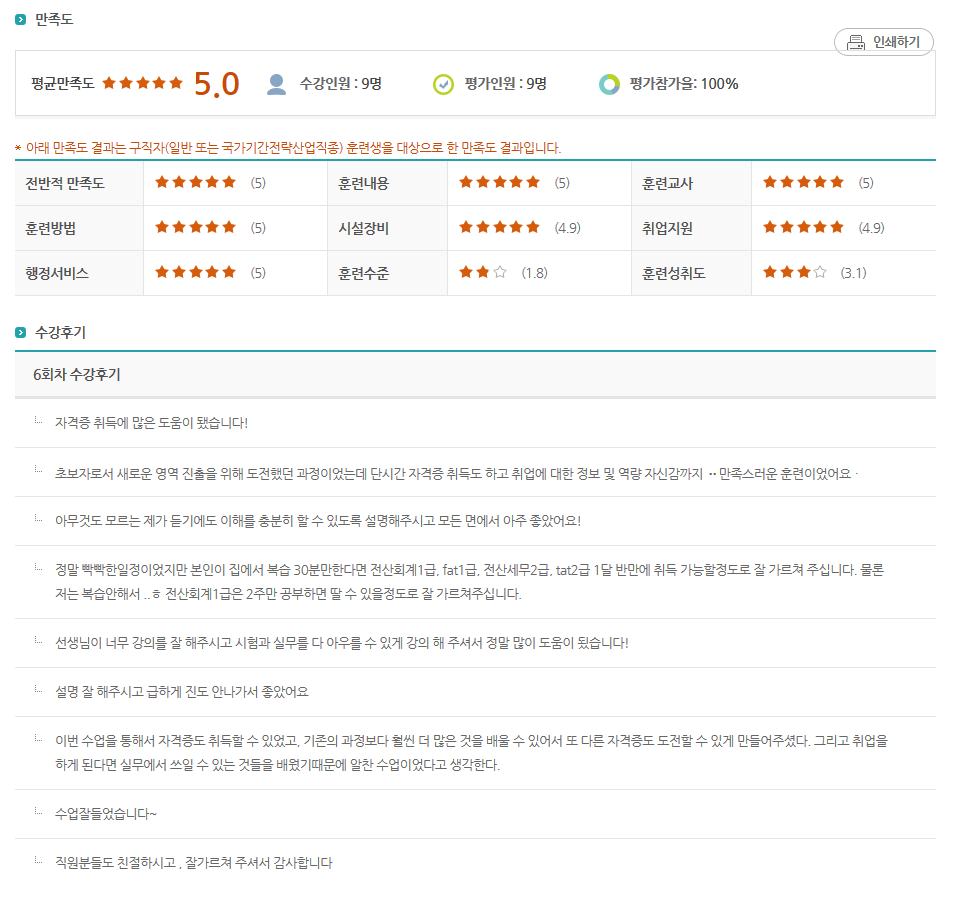Viewport: 955px width, 899px height.
Task: Click the large 5.0 average score
Action: tap(216, 84)
